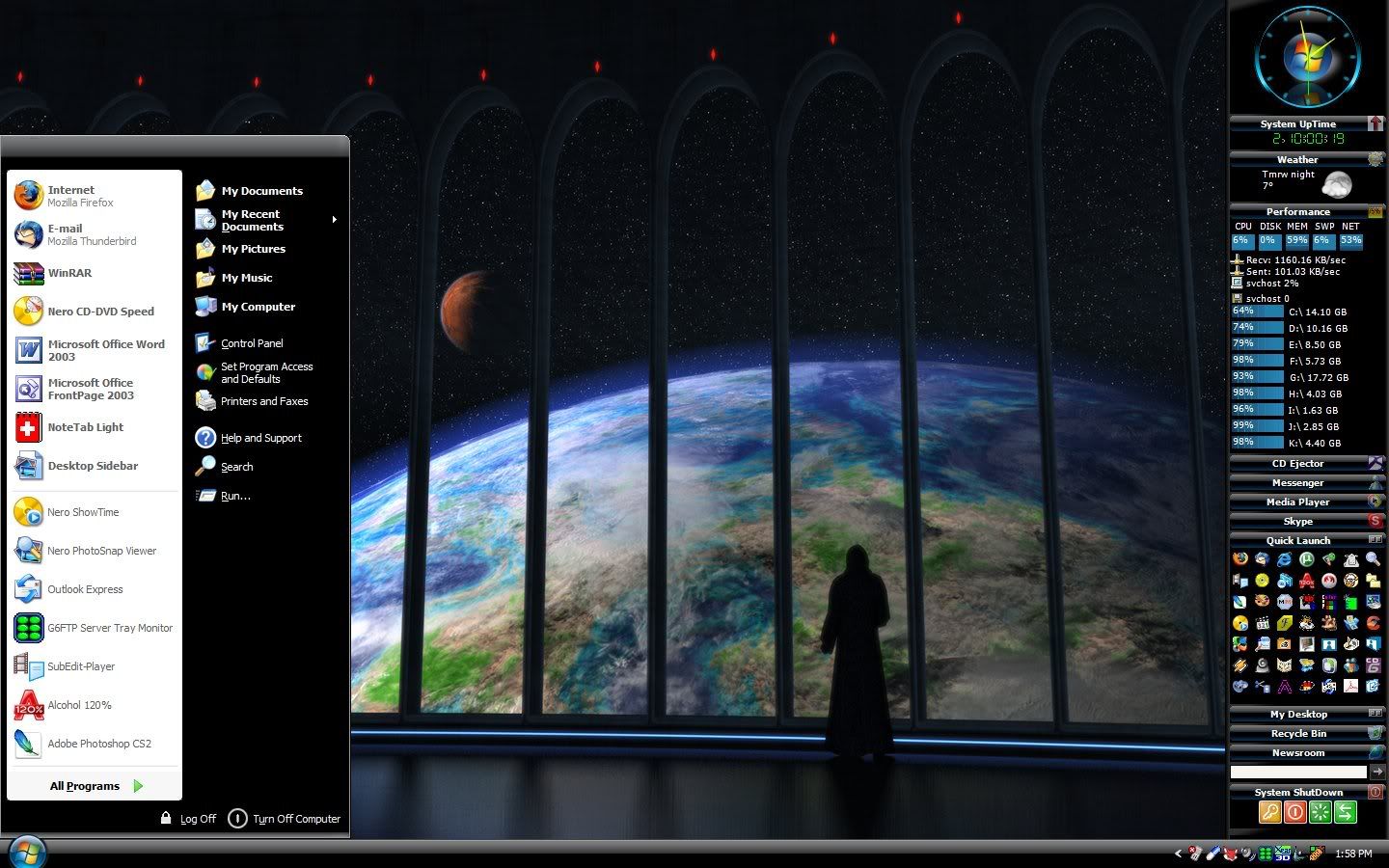Expand the My Desktop panel

click(x=1307, y=714)
